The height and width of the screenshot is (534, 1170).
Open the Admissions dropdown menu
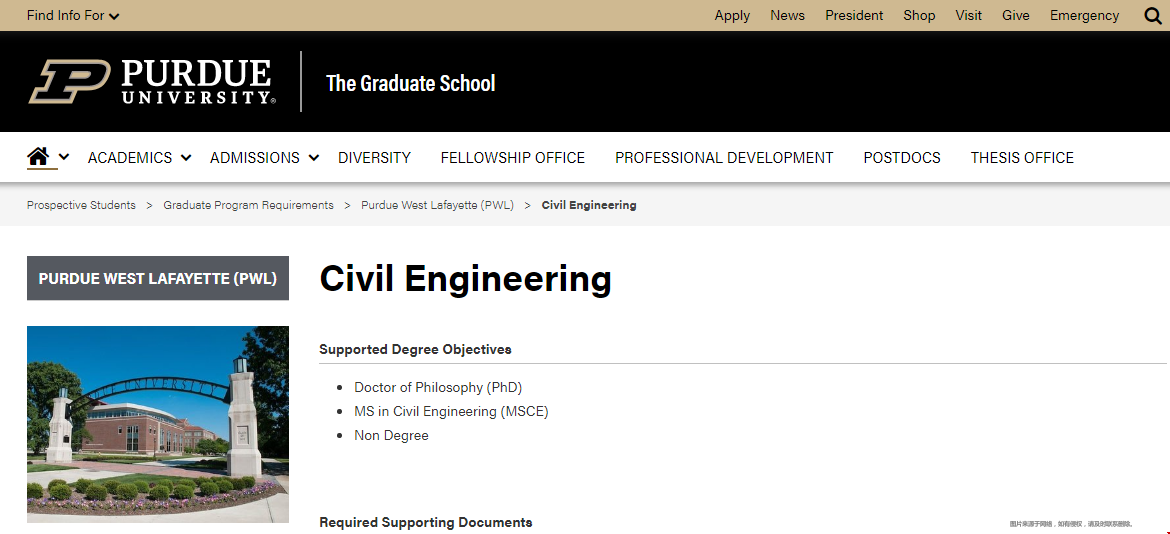click(x=264, y=157)
